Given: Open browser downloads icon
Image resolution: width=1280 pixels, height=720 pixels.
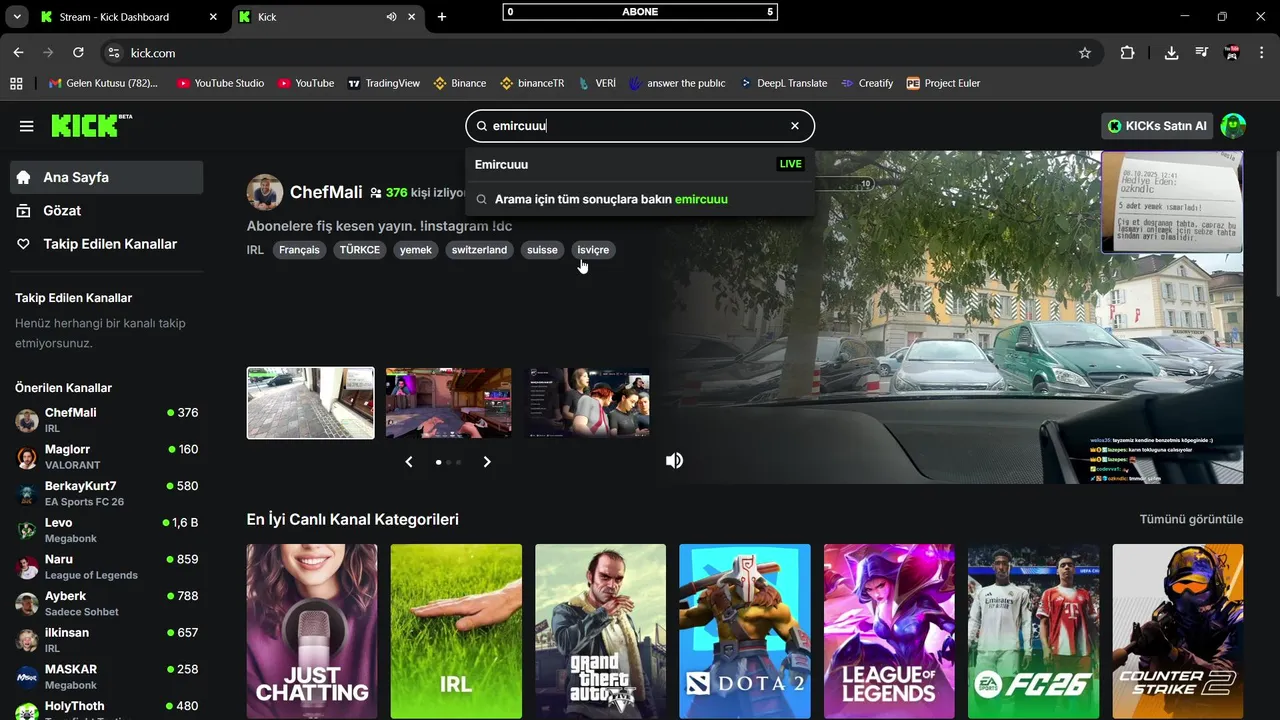Looking at the screenshot, I should [1171, 53].
